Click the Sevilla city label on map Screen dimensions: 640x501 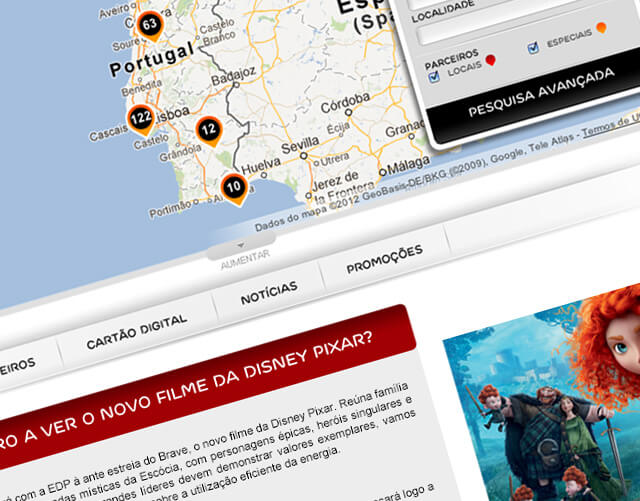pos(300,145)
